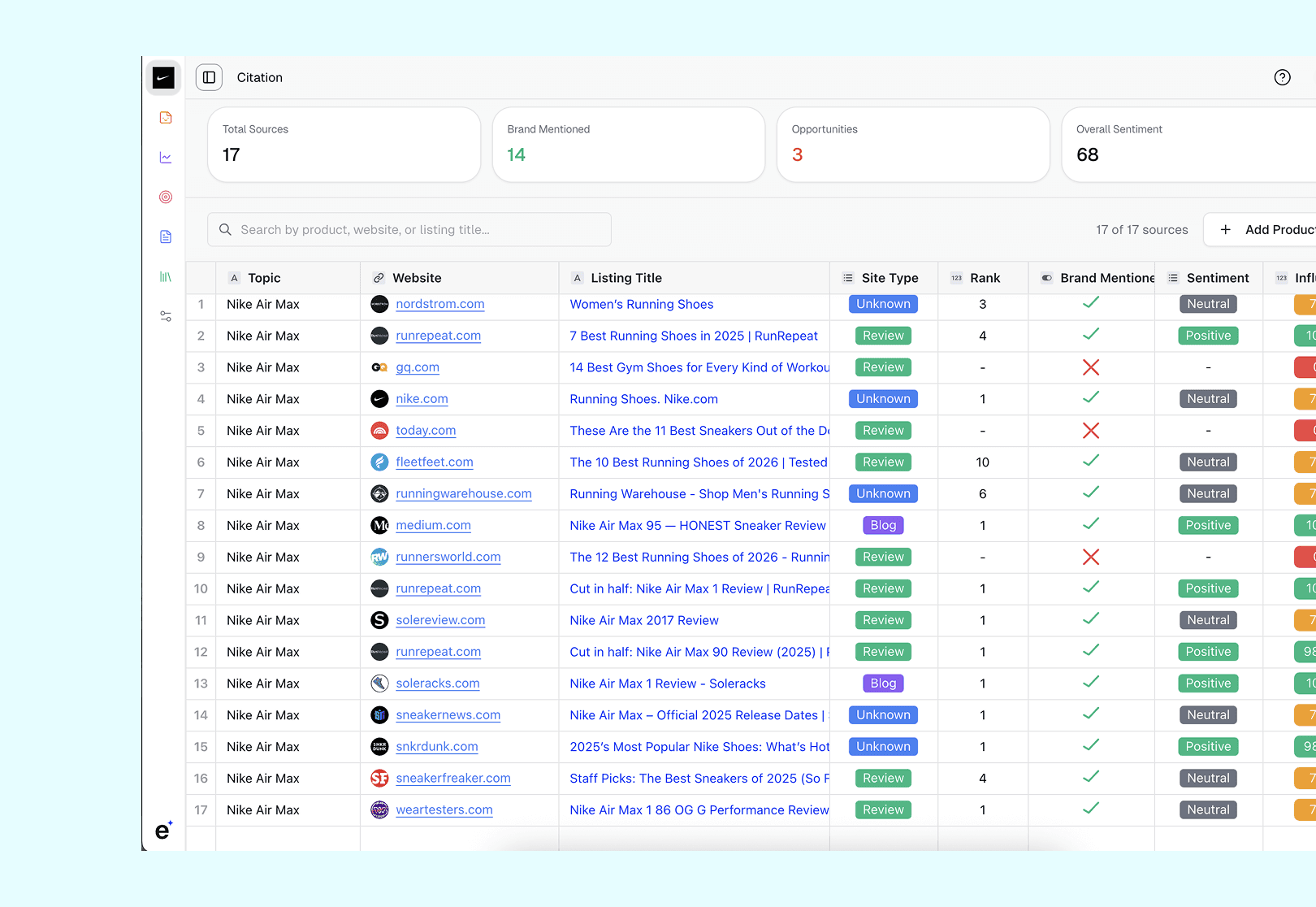Open the help question mark icon
The height and width of the screenshot is (907, 1316).
[x=1282, y=77]
